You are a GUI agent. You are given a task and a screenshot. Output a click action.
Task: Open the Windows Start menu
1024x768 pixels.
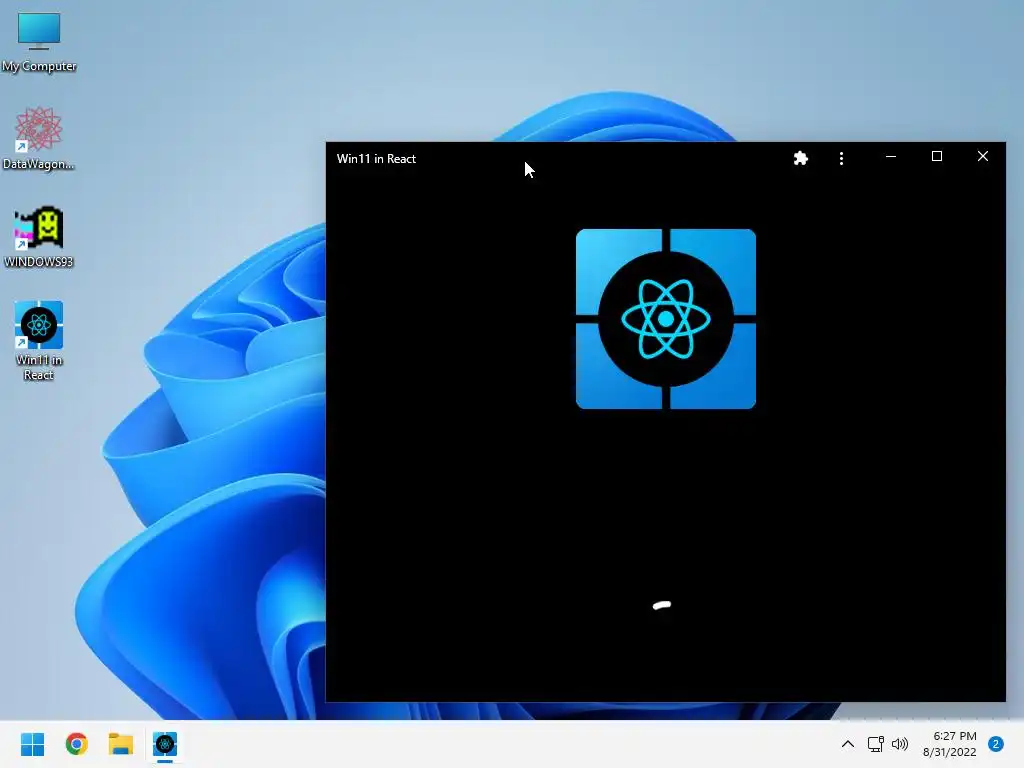point(32,744)
